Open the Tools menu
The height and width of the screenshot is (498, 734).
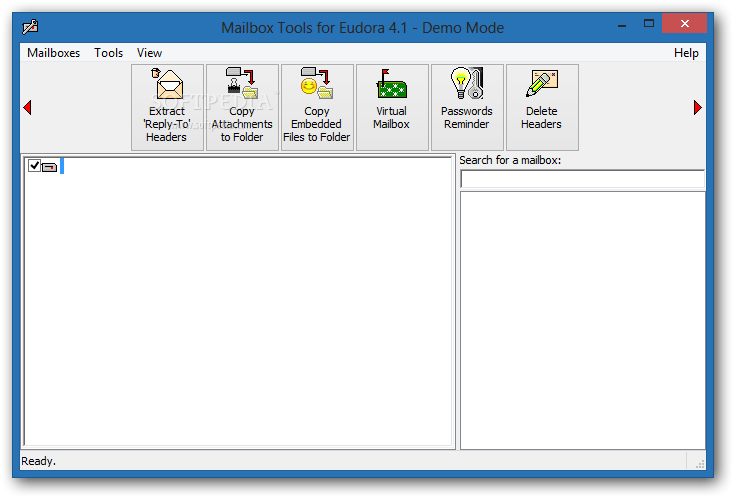(108, 53)
